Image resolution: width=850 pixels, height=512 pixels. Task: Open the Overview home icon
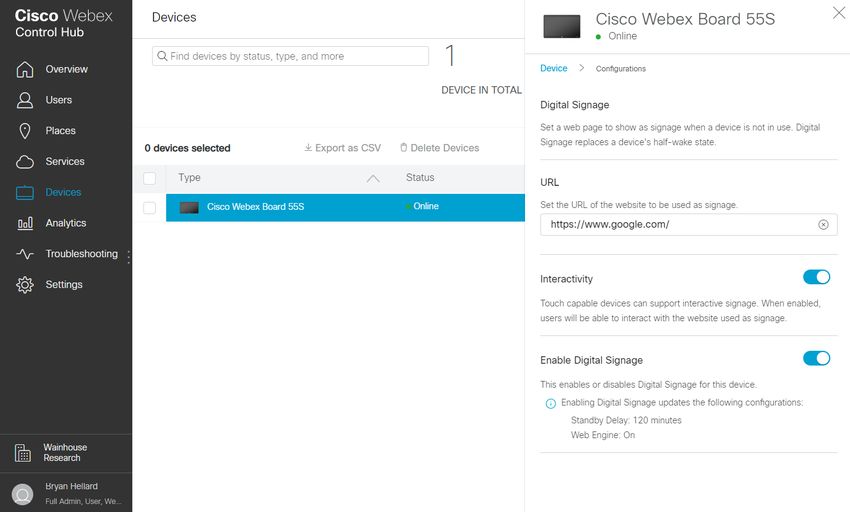(x=25, y=69)
